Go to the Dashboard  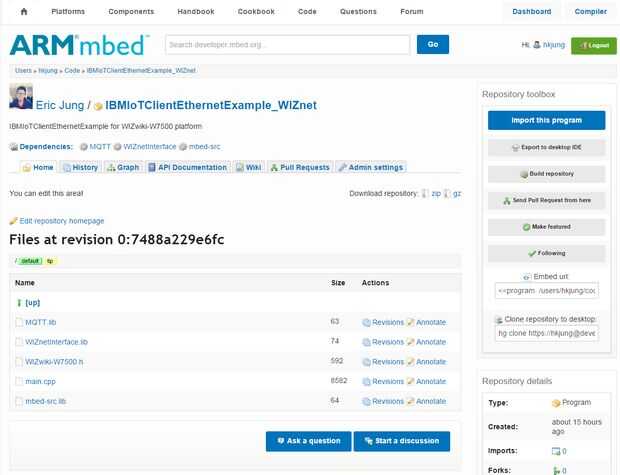532,11
